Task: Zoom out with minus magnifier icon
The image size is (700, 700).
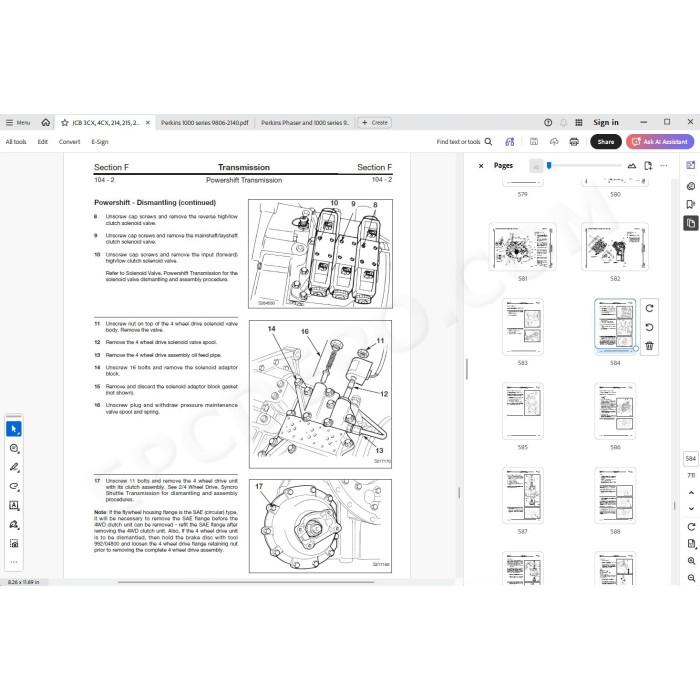Action: pos(691,578)
